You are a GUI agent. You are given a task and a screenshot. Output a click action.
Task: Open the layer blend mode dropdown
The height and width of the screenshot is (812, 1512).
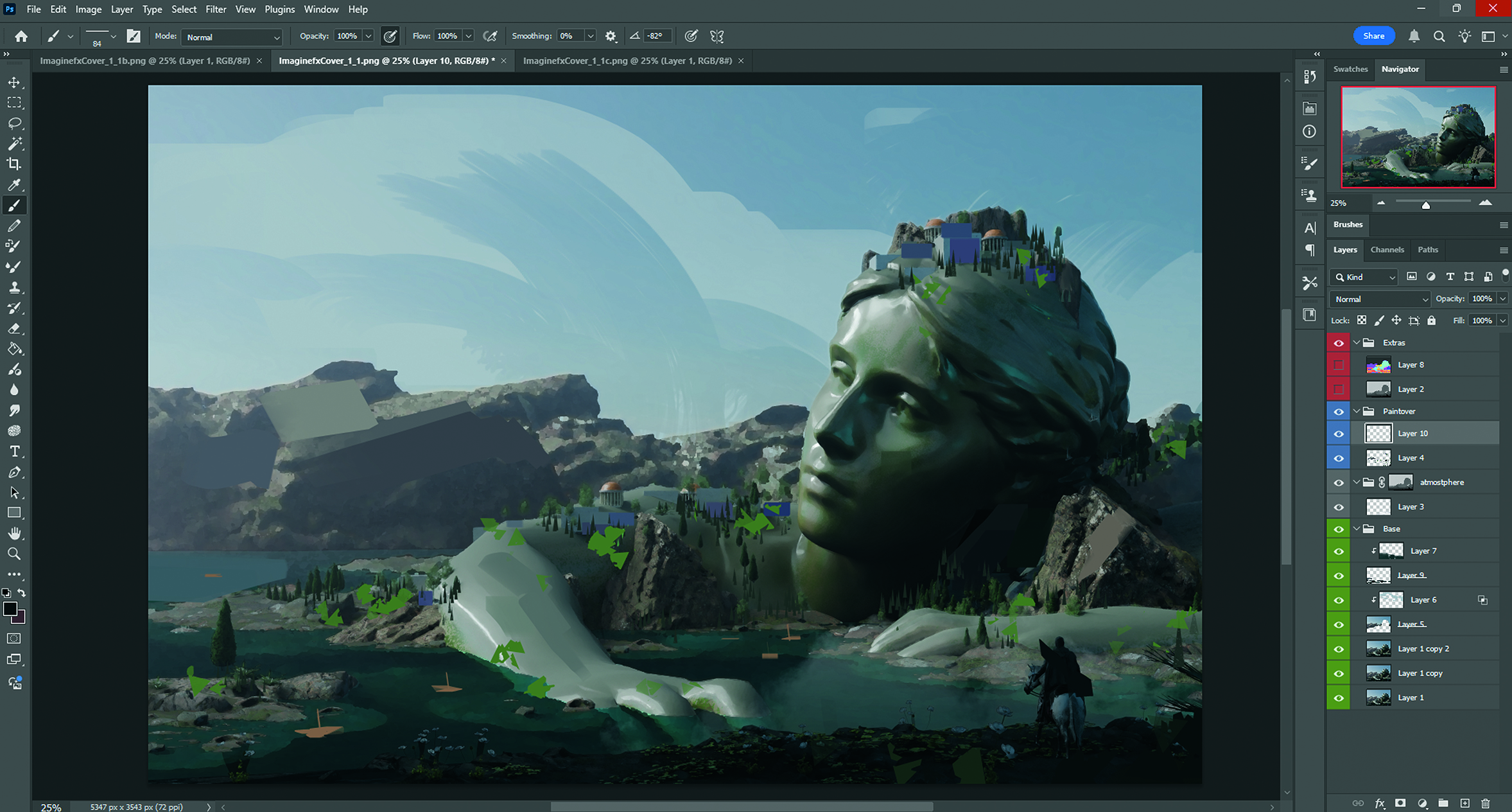click(1378, 298)
